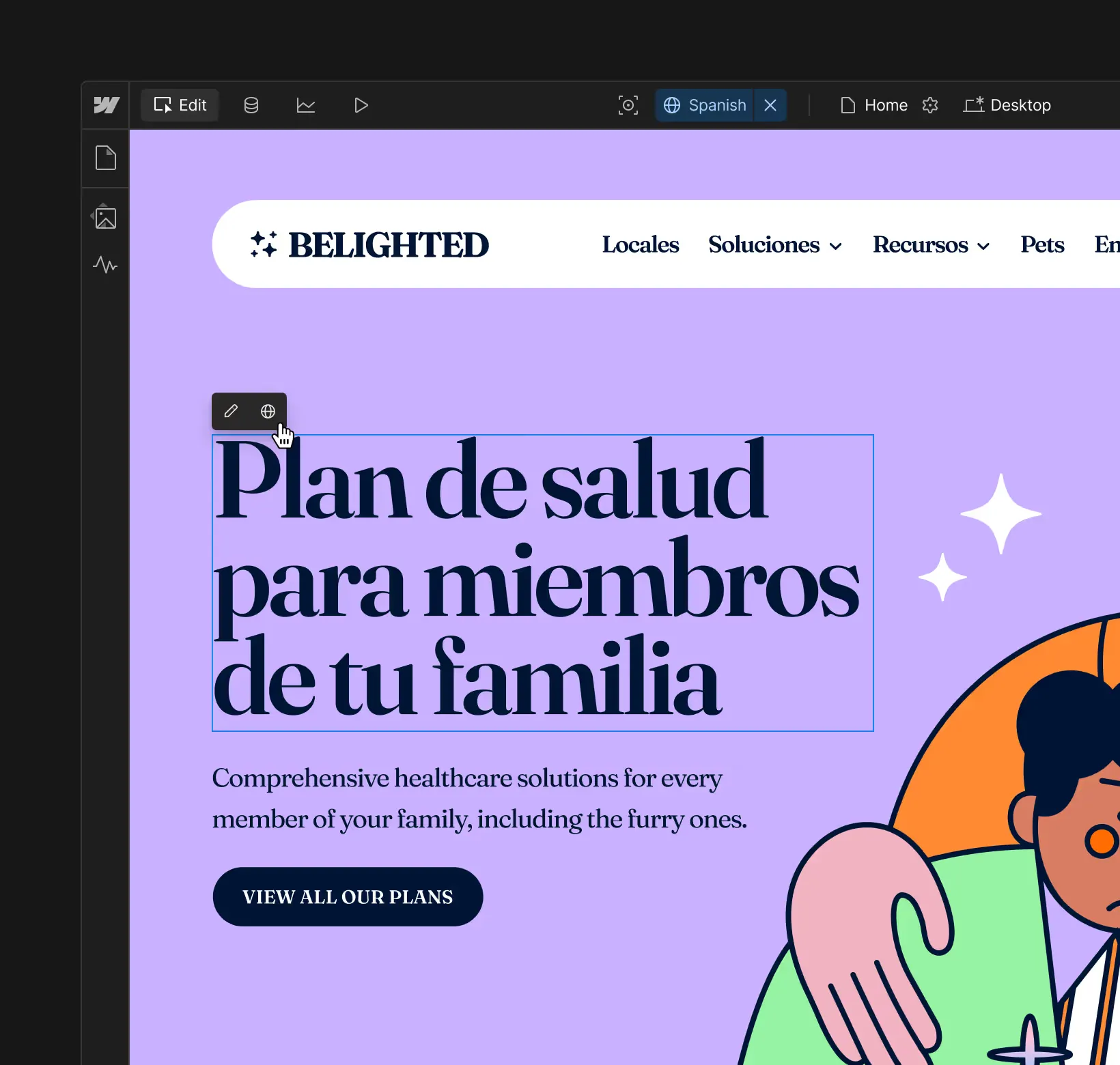Edit headline using the pencil icon

coord(230,411)
